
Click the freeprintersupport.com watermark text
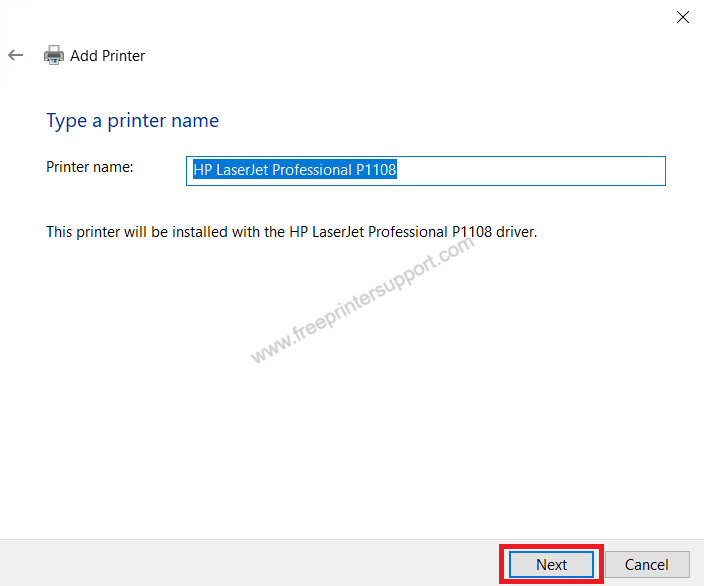click(x=361, y=300)
